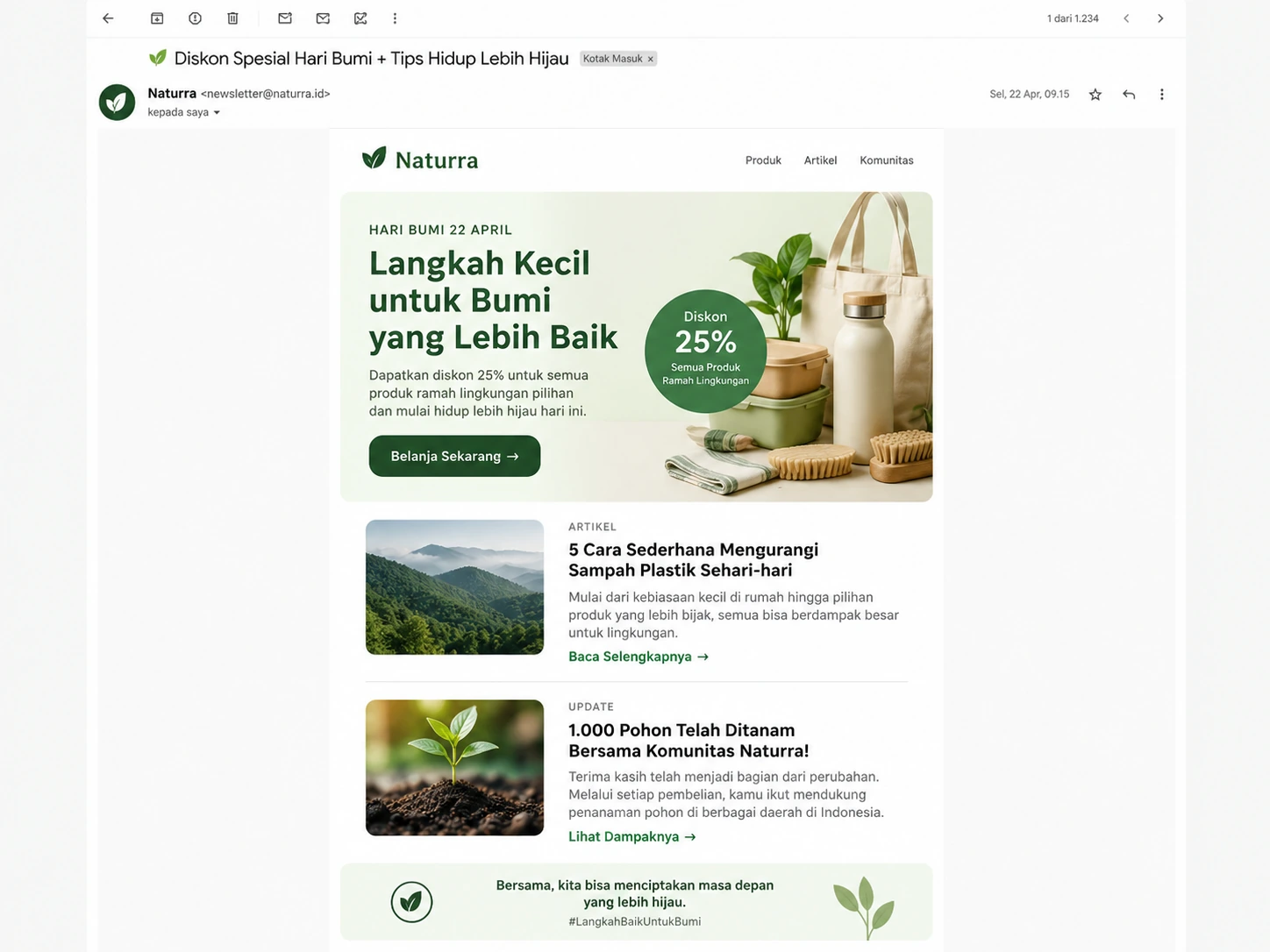The height and width of the screenshot is (952, 1270).
Task: Report this message as spam
Action: (x=195, y=18)
